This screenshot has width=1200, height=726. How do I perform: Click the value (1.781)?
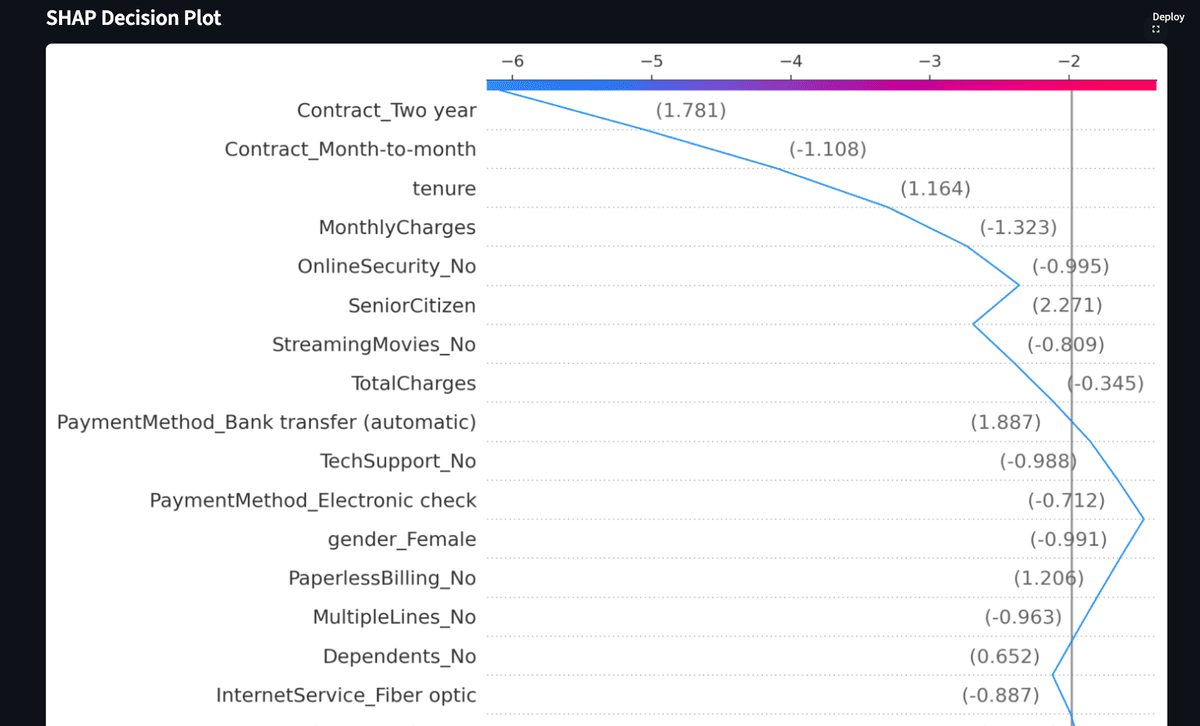[x=691, y=110]
